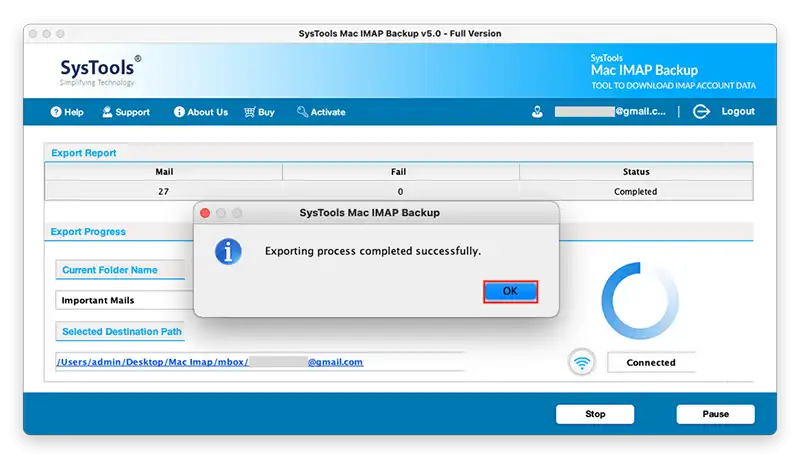This screenshot has height=470, width=800.
Task: Click the mail count cell showing 27
Action: (x=164, y=191)
